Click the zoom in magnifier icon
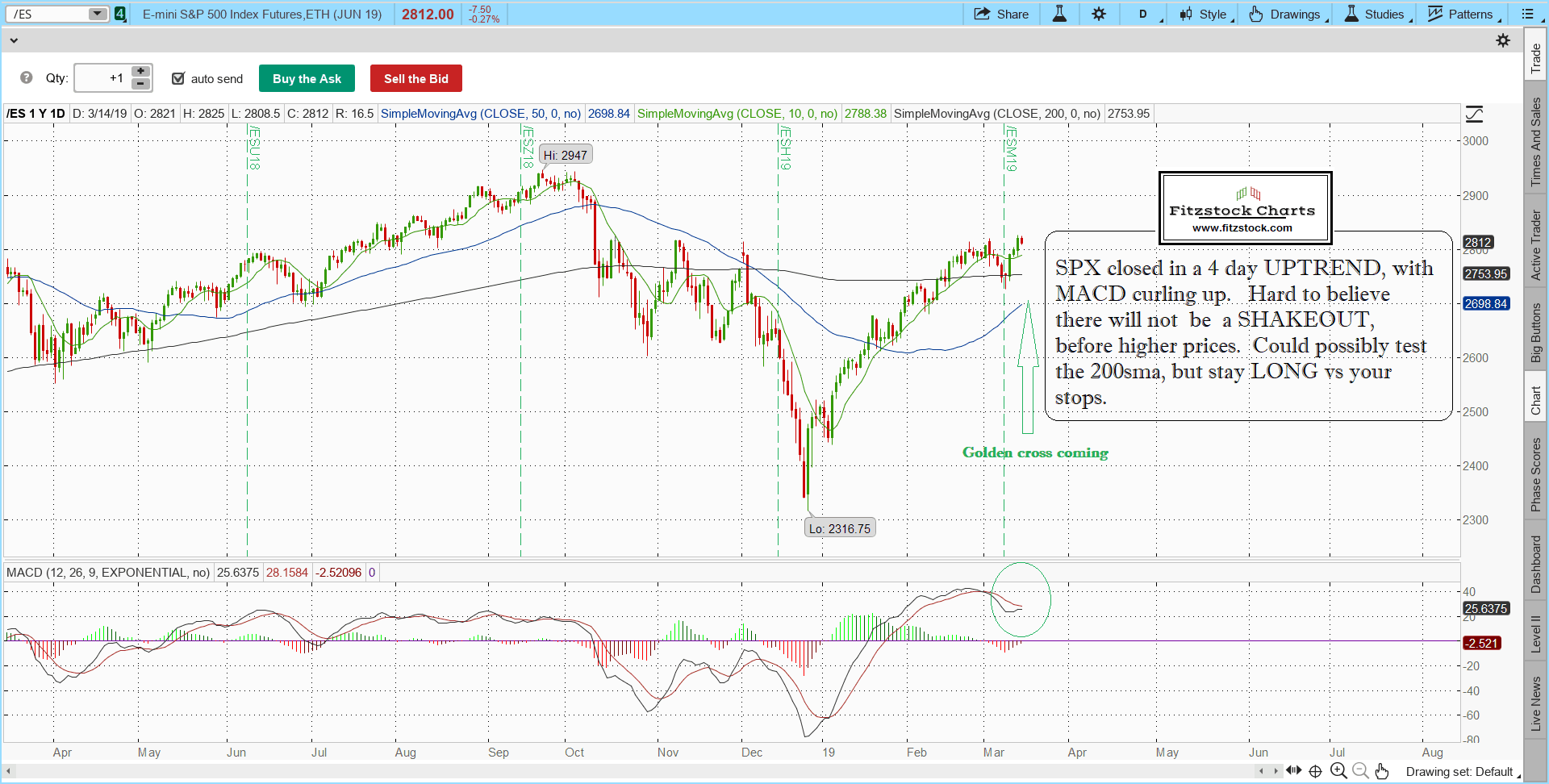The image size is (1549, 784). pos(1338,771)
